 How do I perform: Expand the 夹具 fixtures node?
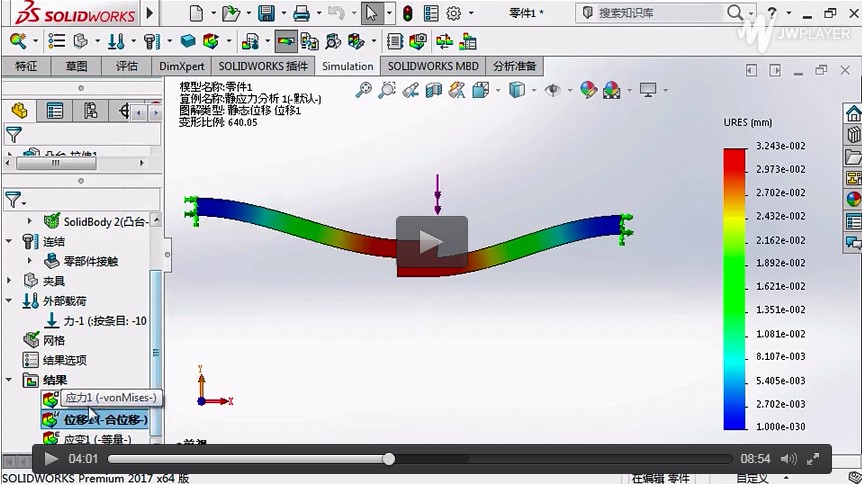10,281
